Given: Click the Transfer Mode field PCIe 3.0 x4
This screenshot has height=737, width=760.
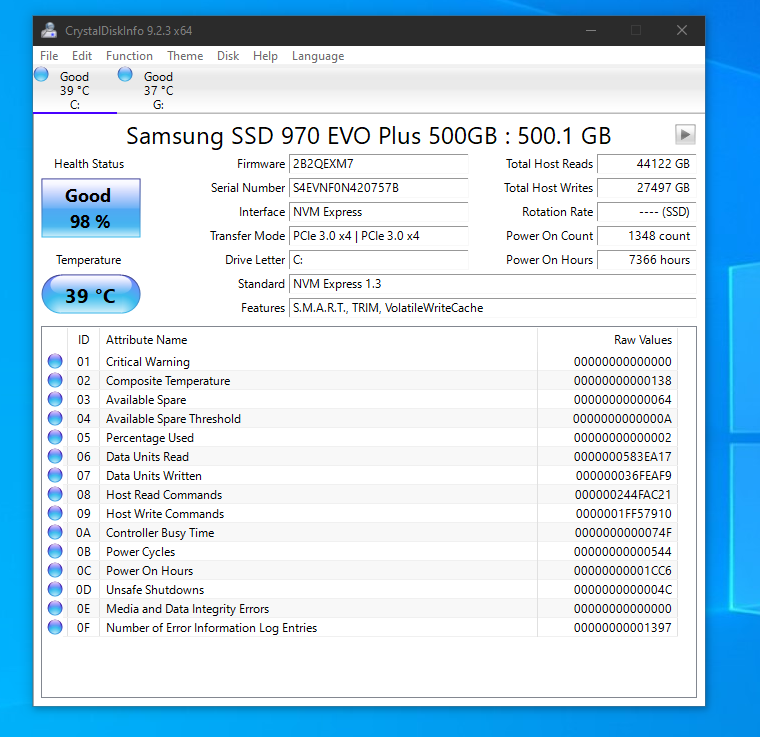Looking at the screenshot, I should [x=379, y=236].
